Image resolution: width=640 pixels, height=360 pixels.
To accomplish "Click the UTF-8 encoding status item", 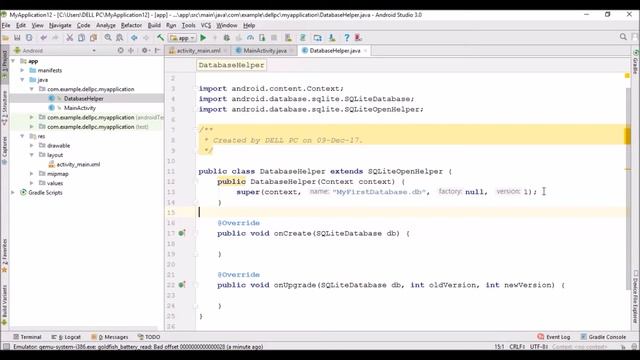I will tap(538, 347).
